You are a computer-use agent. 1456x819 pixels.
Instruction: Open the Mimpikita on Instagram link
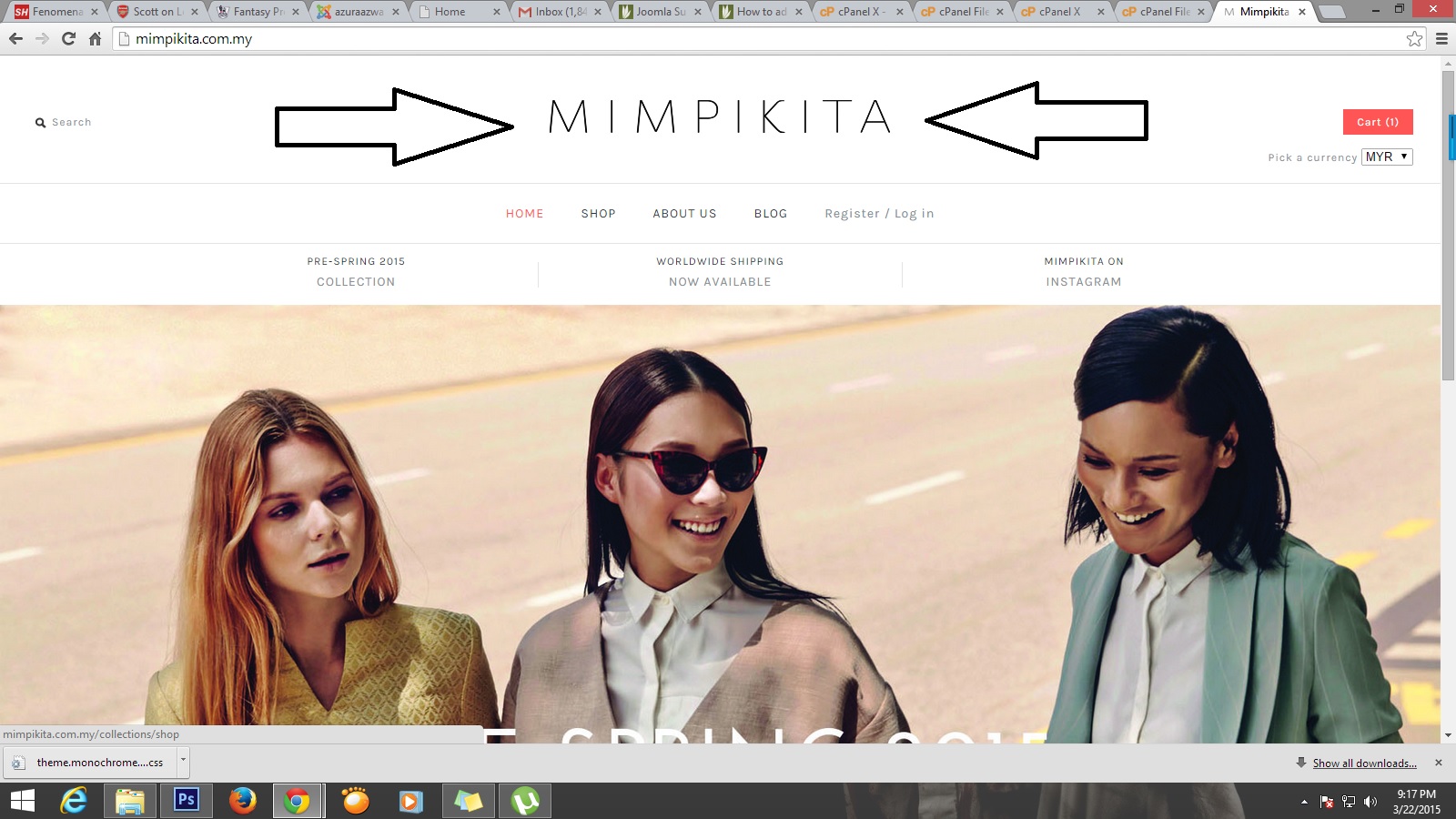(x=1084, y=271)
